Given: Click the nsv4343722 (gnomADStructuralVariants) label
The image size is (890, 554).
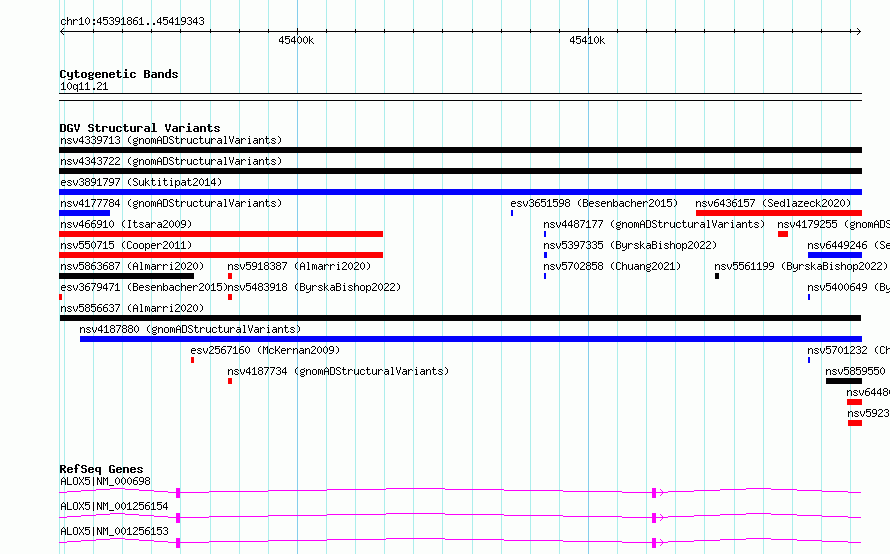Looking at the screenshot, I should pyautogui.click(x=171, y=161).
